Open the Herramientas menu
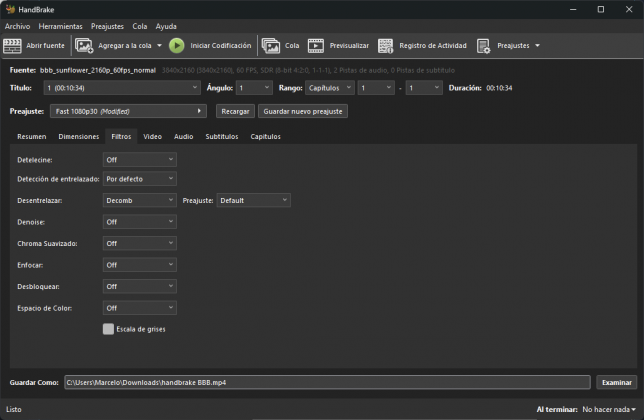 tap(61, 26)
